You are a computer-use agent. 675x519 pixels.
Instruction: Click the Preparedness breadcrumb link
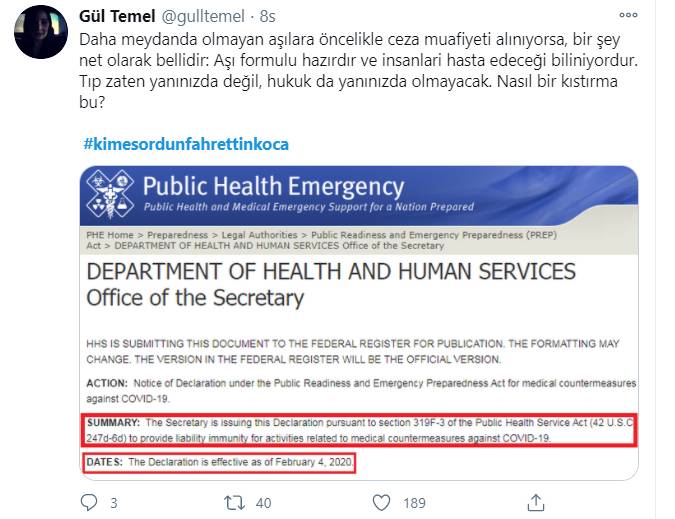coord(177,235)
